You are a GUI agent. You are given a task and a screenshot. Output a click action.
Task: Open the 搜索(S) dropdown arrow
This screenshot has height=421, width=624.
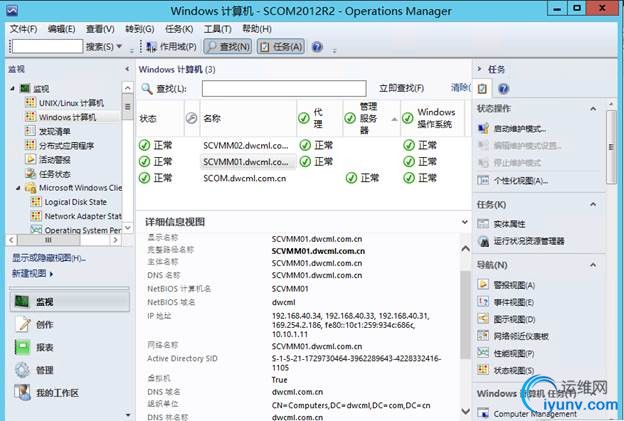point(119,47)
